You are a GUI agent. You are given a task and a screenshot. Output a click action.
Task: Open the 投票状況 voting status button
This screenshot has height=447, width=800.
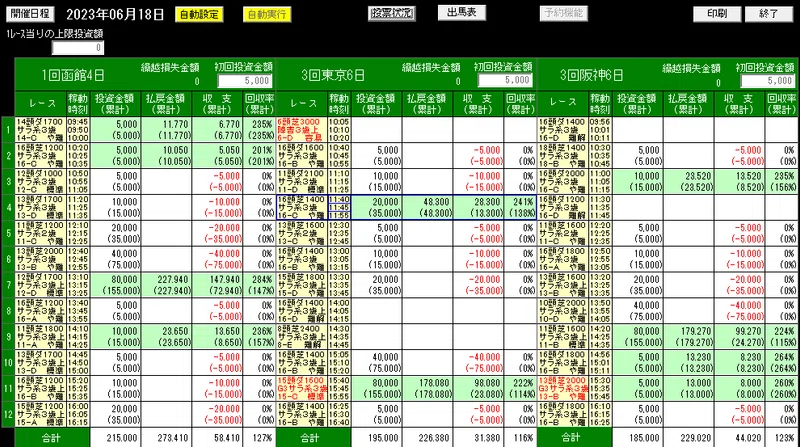coord(392,13)
